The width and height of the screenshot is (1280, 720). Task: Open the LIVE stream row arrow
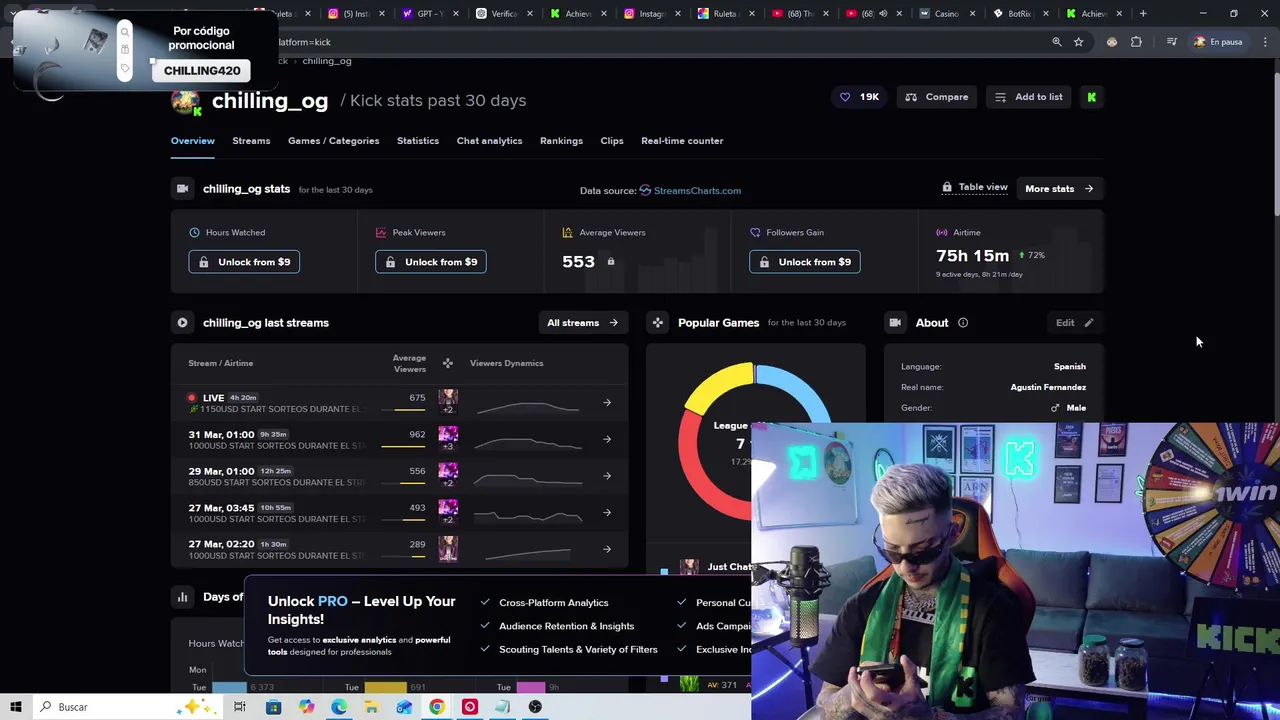pyautogui.click(x=607, y=403)
